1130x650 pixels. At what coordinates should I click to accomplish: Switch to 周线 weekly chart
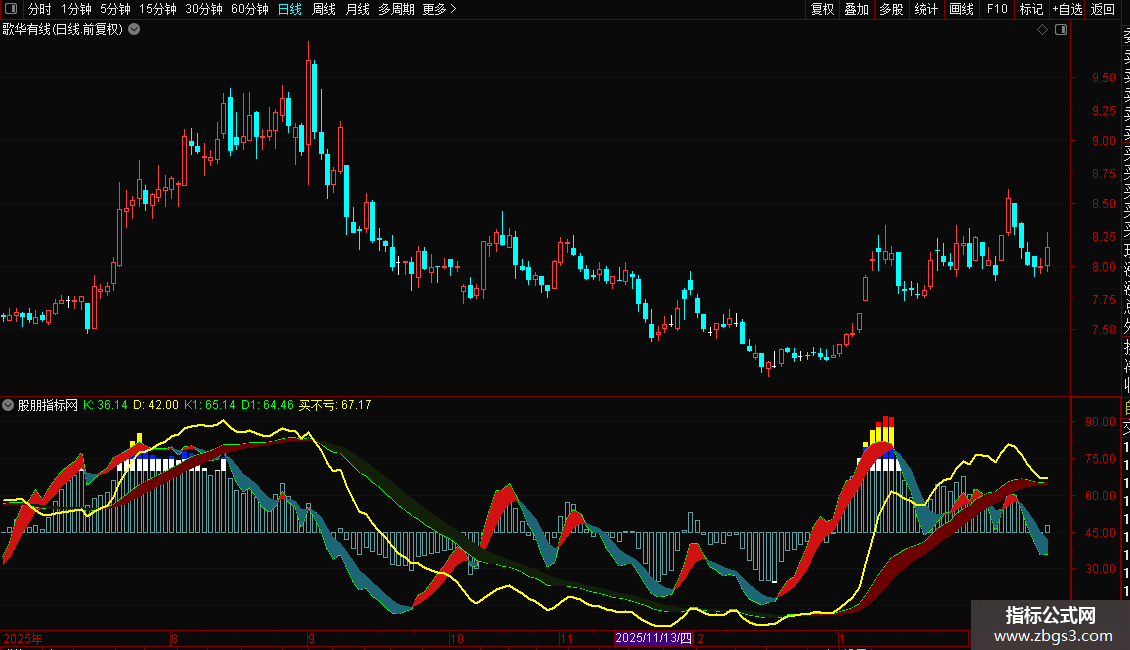tap(324, 9)
